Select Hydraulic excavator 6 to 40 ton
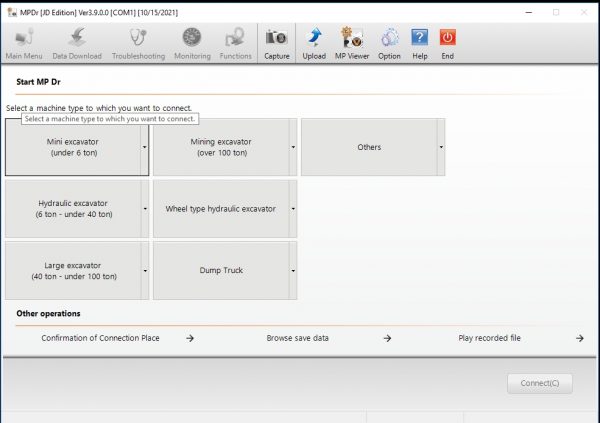Image resolution: width=600 pixels, height=423 pixels. coord(73,209)
